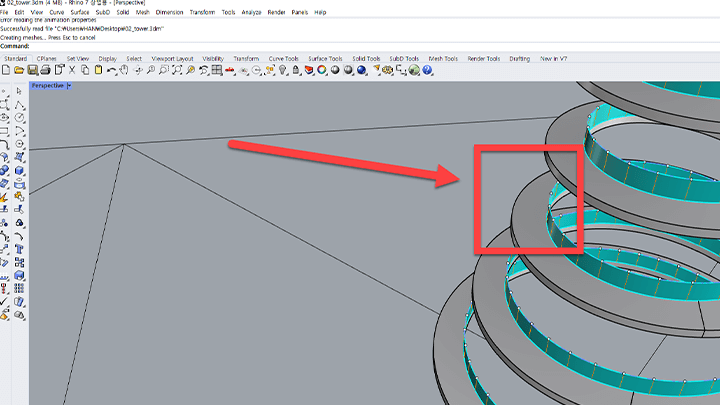The width and height of the screenshot is (720, 405).
Task: Switch to the Set View tab
Action: pyautogui.click(x=78, y=59)
